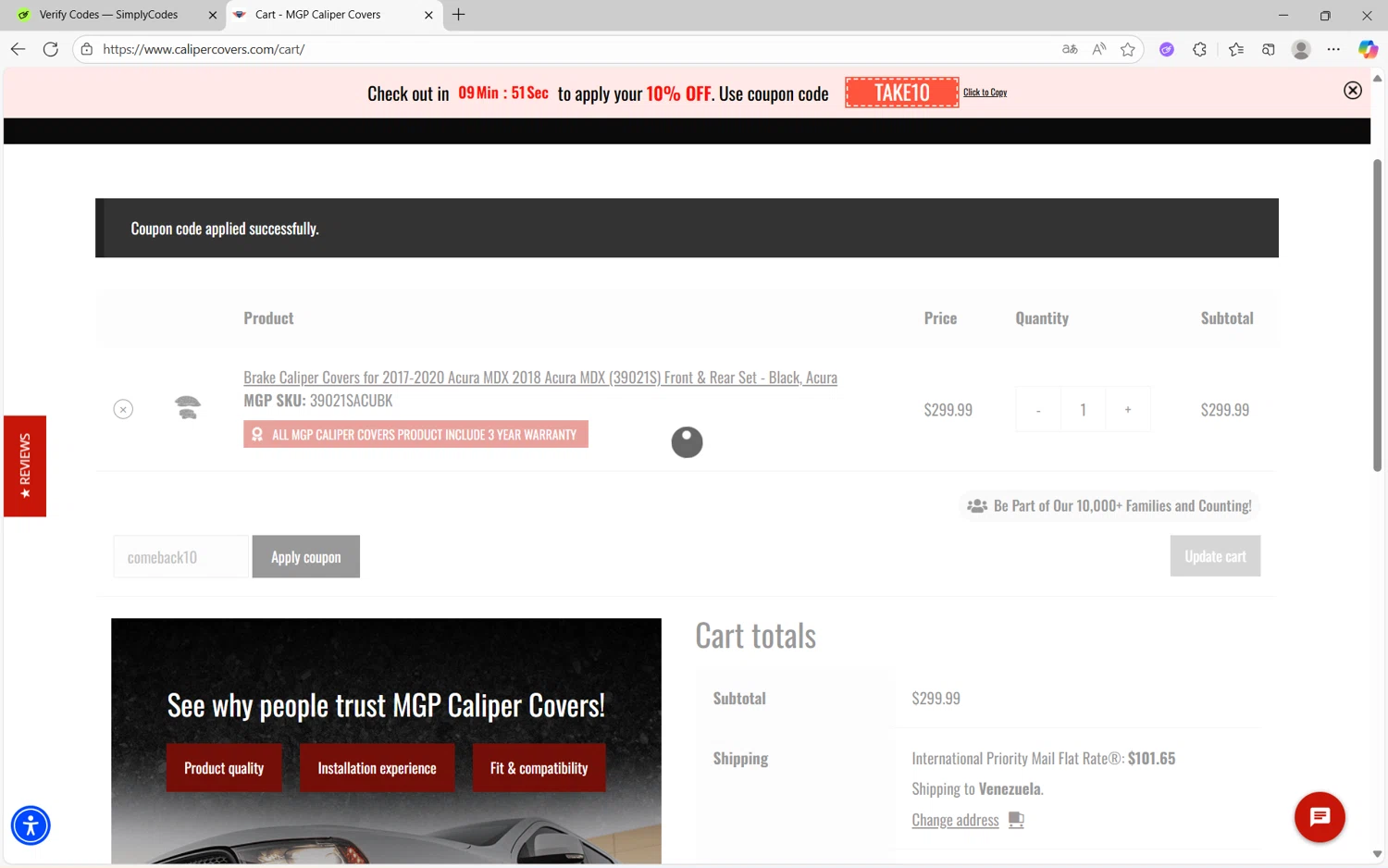Open the live chat bubble

pos(1320,817)
